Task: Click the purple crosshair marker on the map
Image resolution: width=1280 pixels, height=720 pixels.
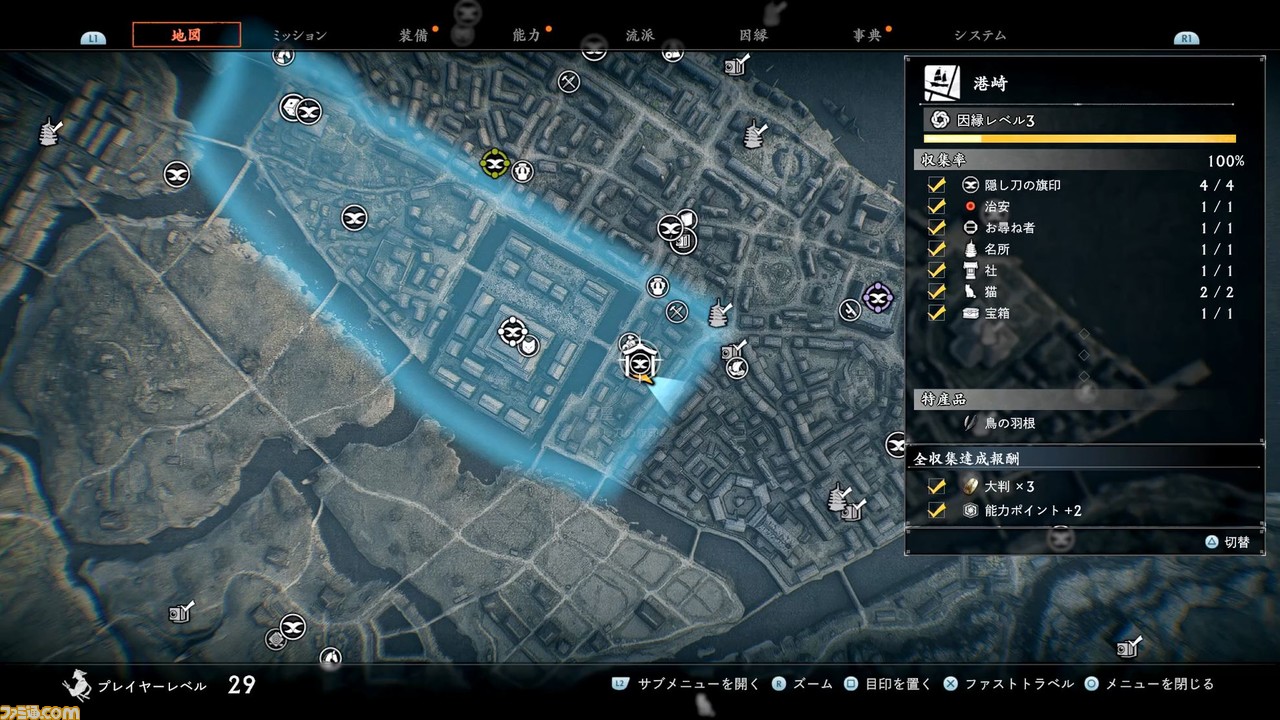Action: coord(878,297)
